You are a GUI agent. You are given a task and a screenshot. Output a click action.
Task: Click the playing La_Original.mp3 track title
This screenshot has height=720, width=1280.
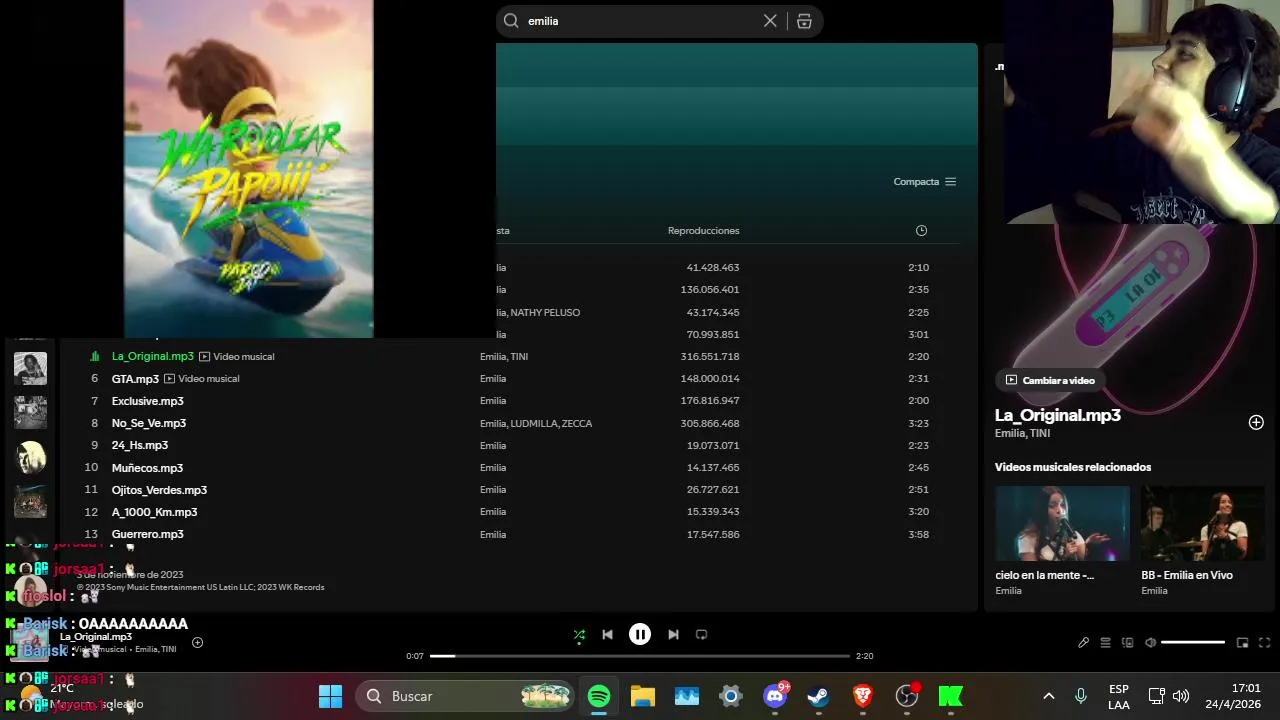tap(153, 356)
